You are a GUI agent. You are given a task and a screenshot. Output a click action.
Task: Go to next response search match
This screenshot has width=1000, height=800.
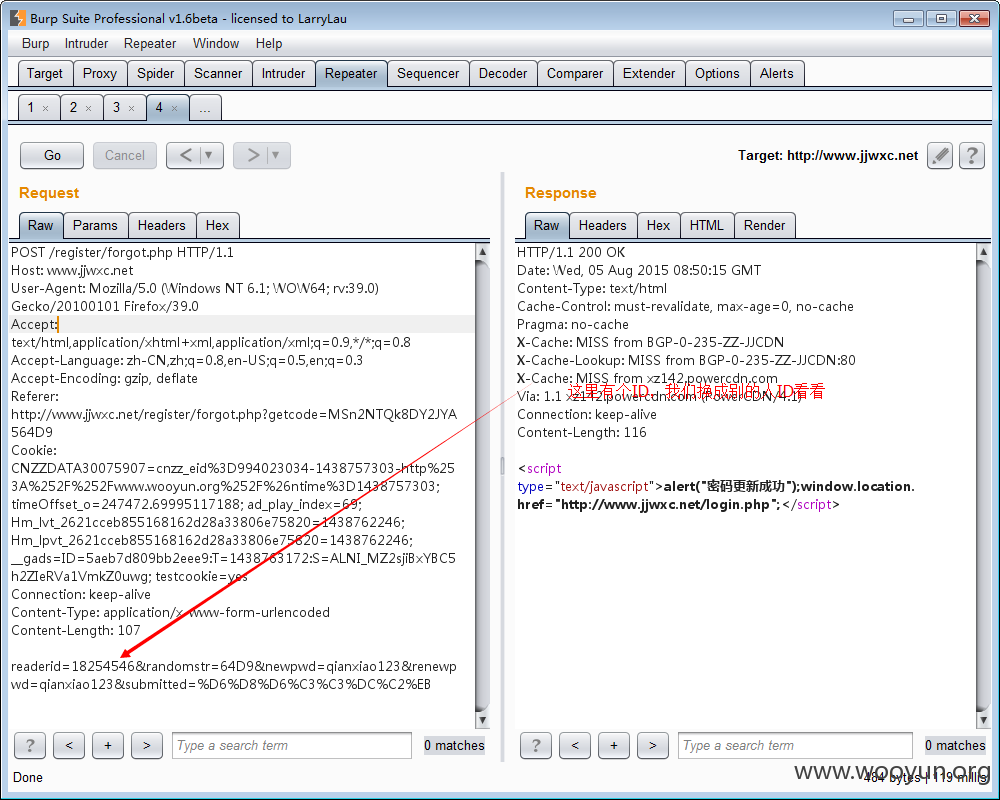652,745
